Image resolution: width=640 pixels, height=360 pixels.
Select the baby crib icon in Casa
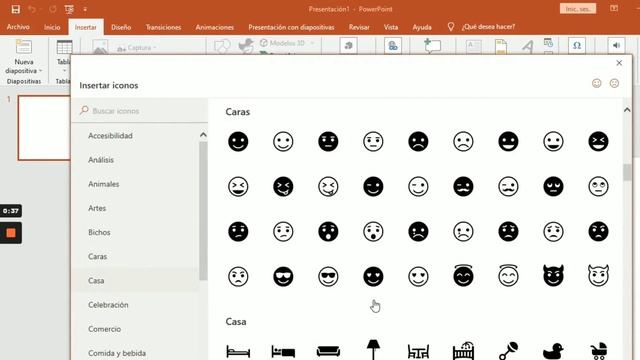pyautogui.click(x=463, y=351)
